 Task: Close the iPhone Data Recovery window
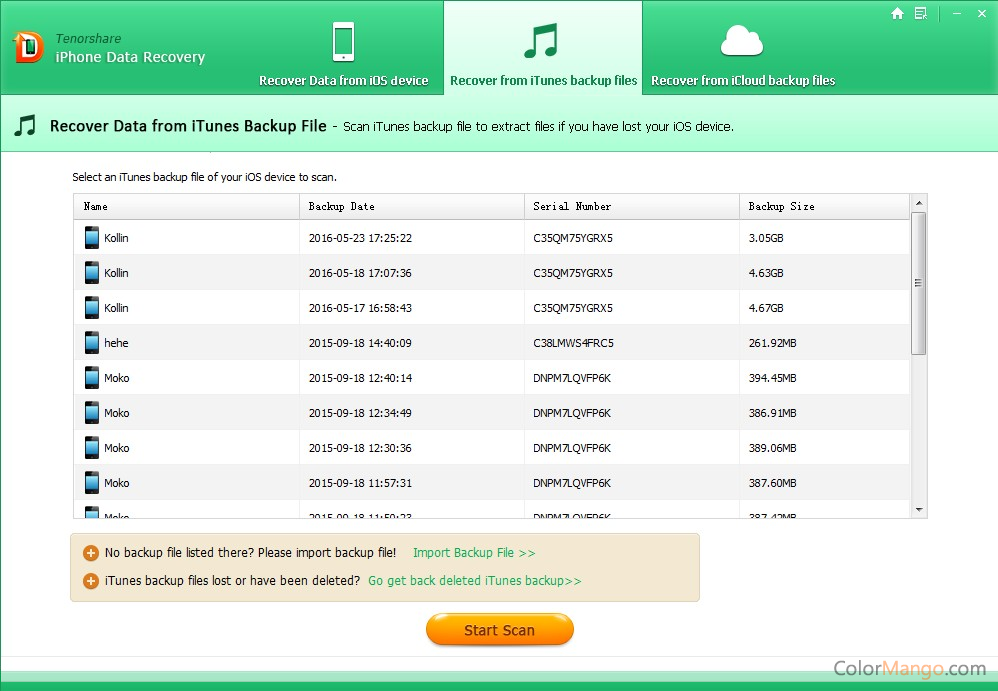(981, 13)
